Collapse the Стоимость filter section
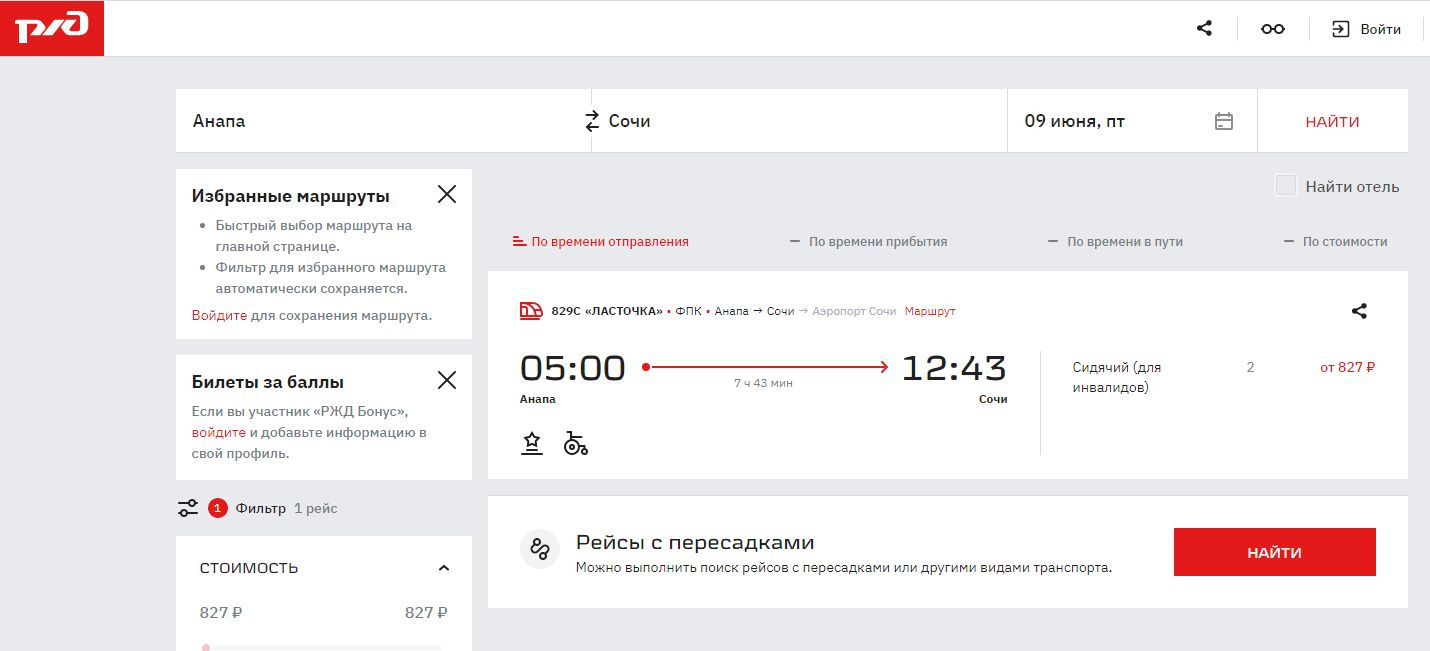The image size is (1430, 651). [x=444, y=568]
